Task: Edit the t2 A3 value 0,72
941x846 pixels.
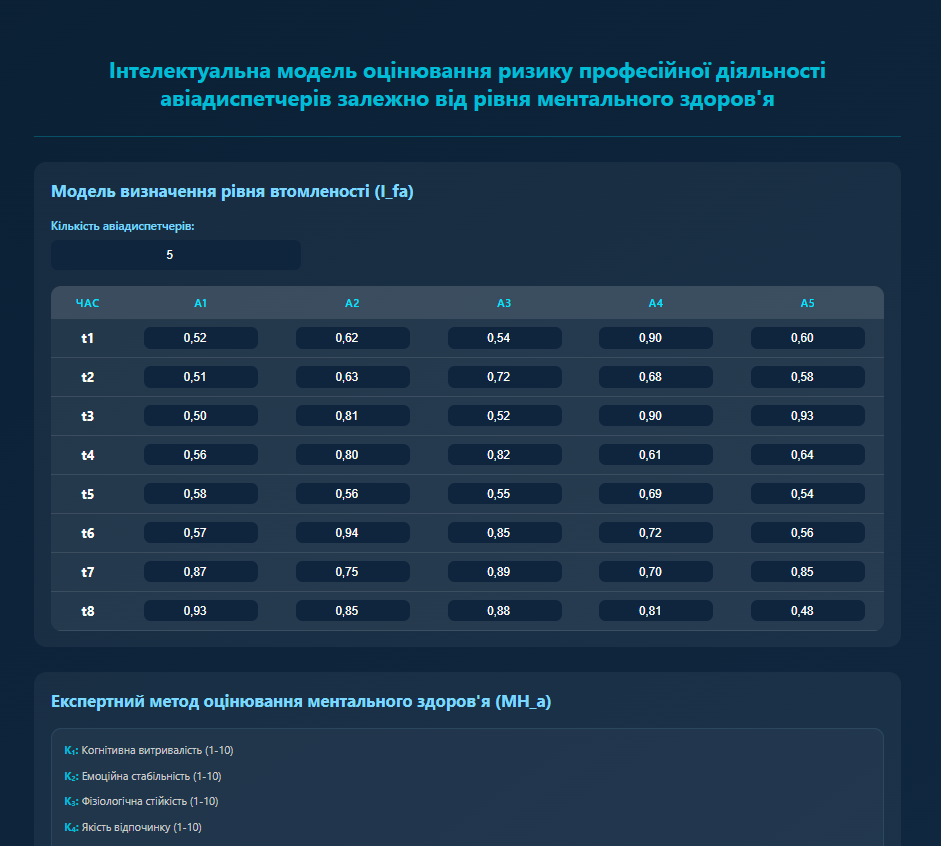Action: click(505, 377)
